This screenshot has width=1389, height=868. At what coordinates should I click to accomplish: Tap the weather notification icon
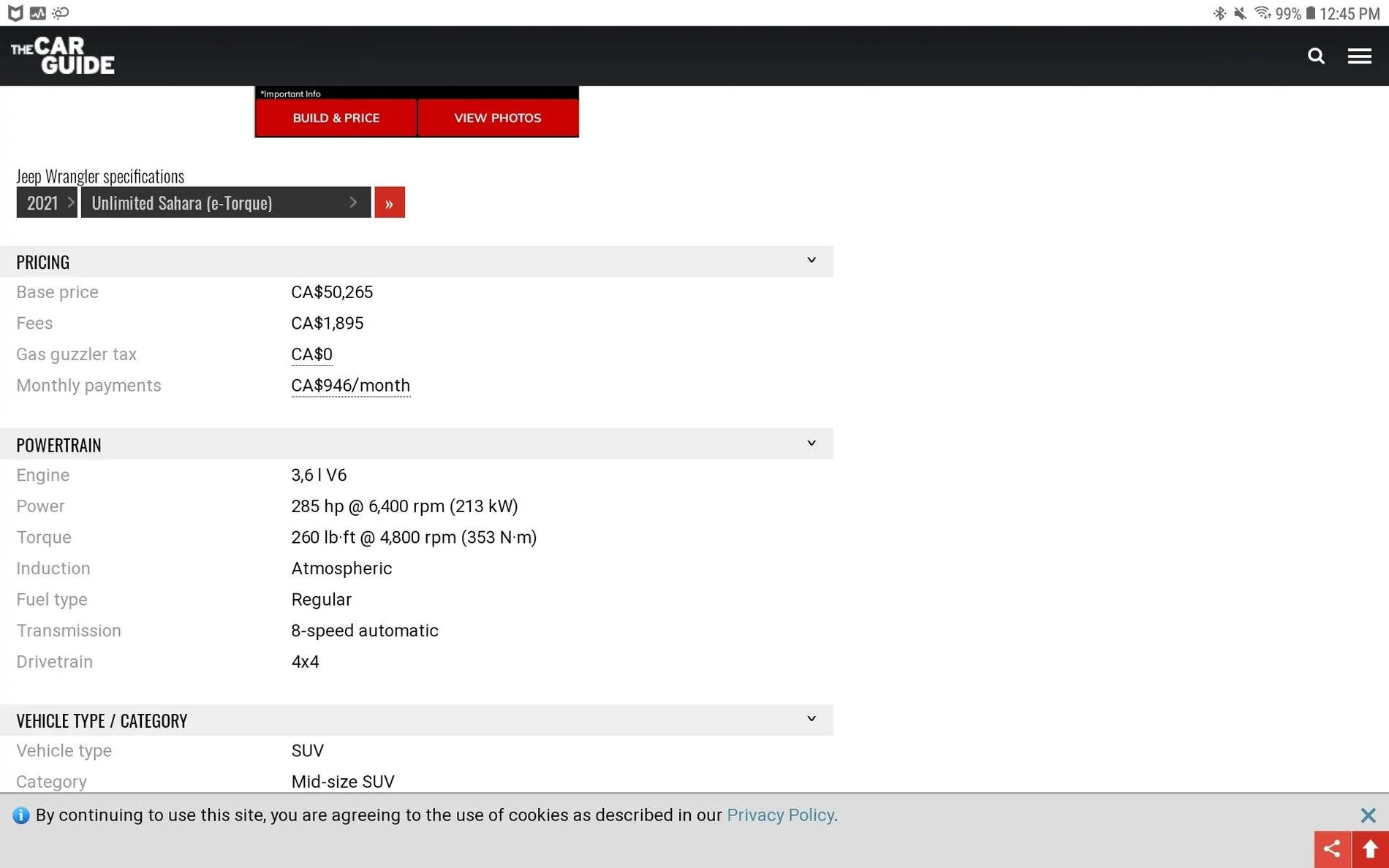point(61,13)
